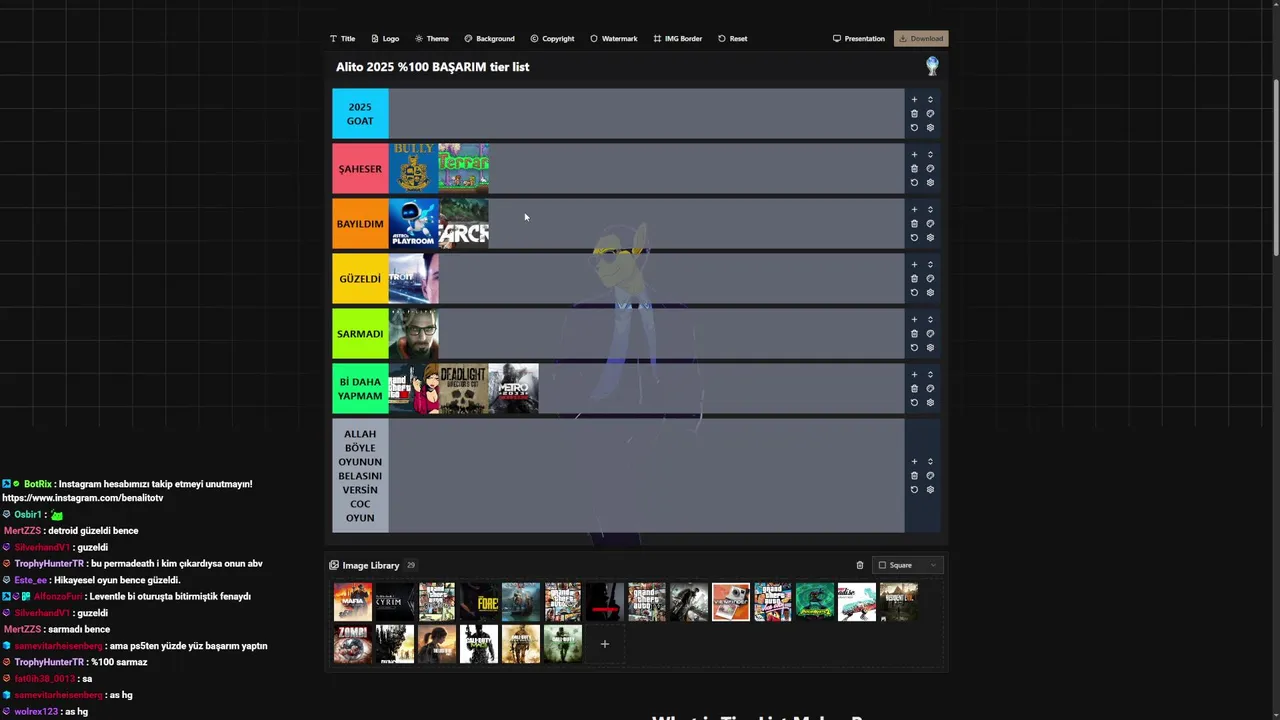The width and height of the screenshot is (1280, 720).
Task: Open color palette for BAYILDIM row
Action: pyautogui.click(x=930, y=223)
